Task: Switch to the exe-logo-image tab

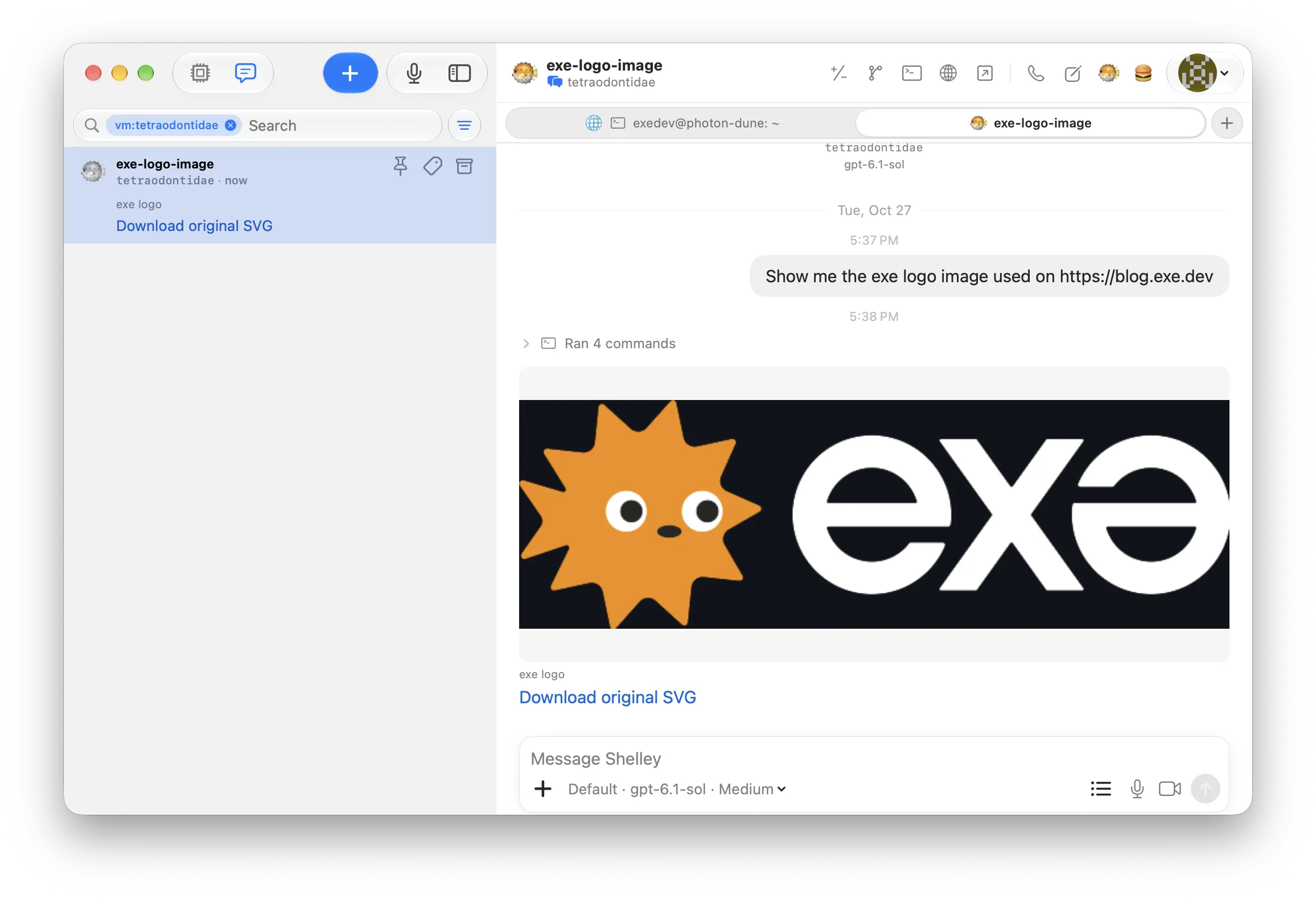Action: tap(1031, 123)
